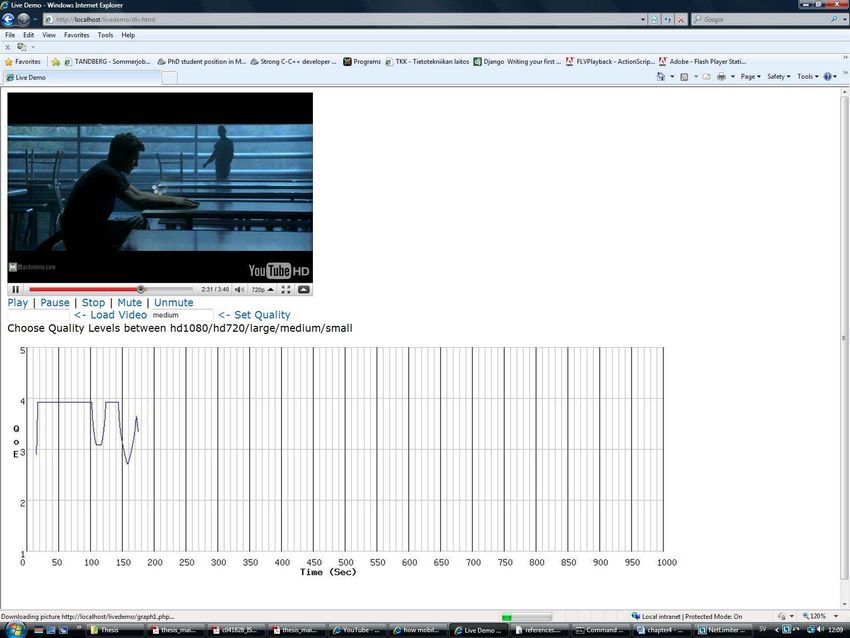Click the Unmute link

pyautogui.click(x=173, y=302)
